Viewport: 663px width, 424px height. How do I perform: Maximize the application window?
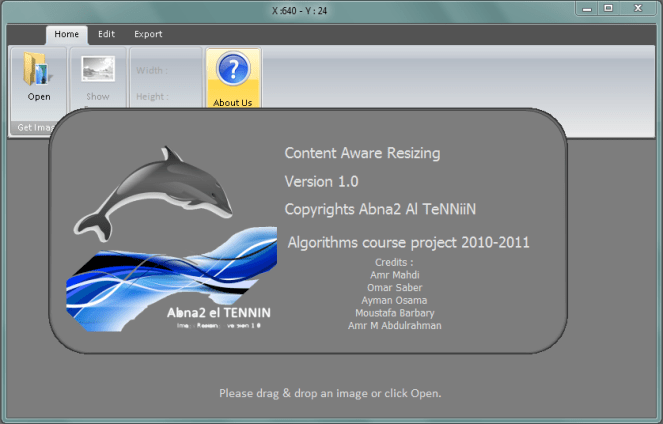tap(608, 8)
